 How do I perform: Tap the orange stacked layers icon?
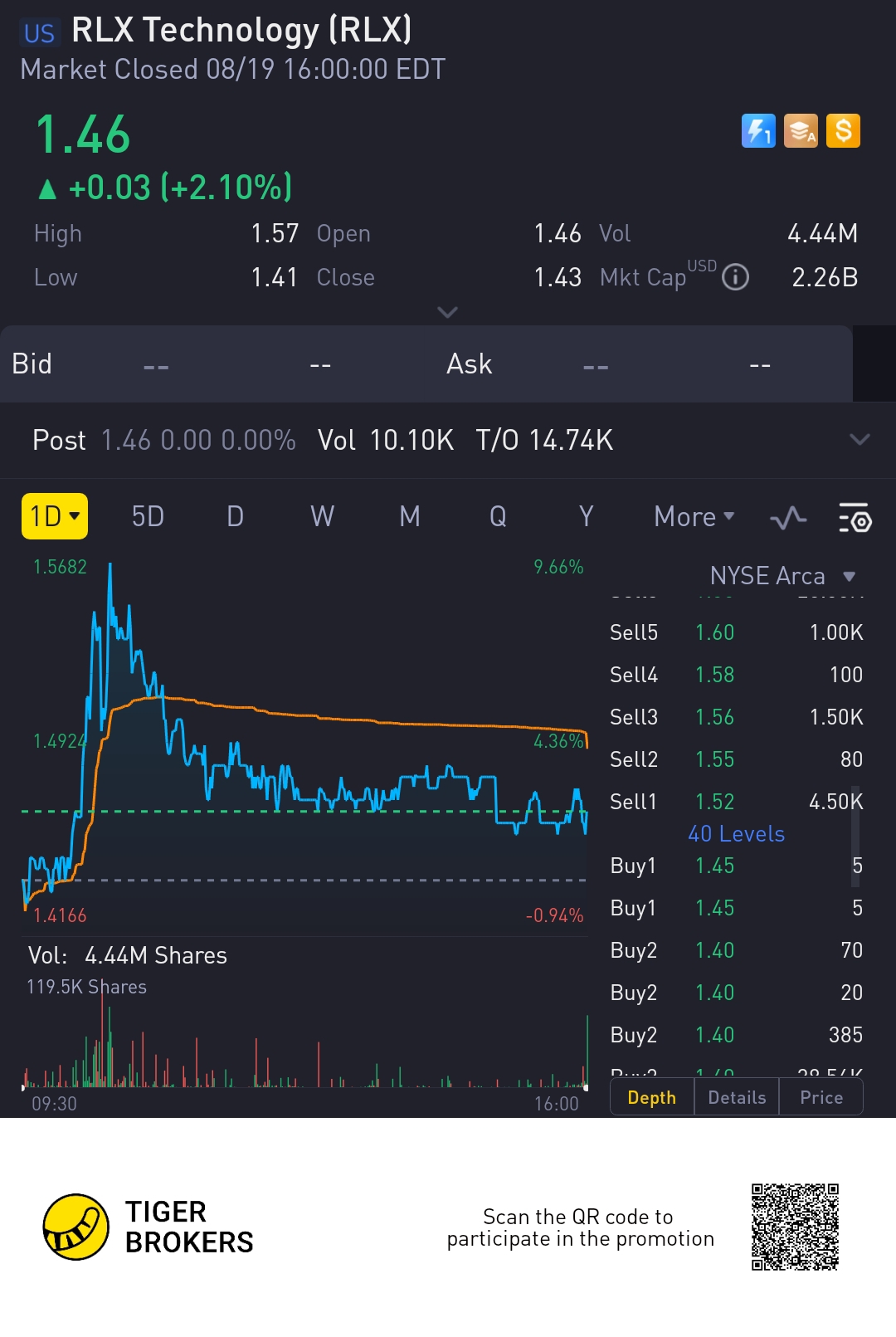[x=801, y=131]
